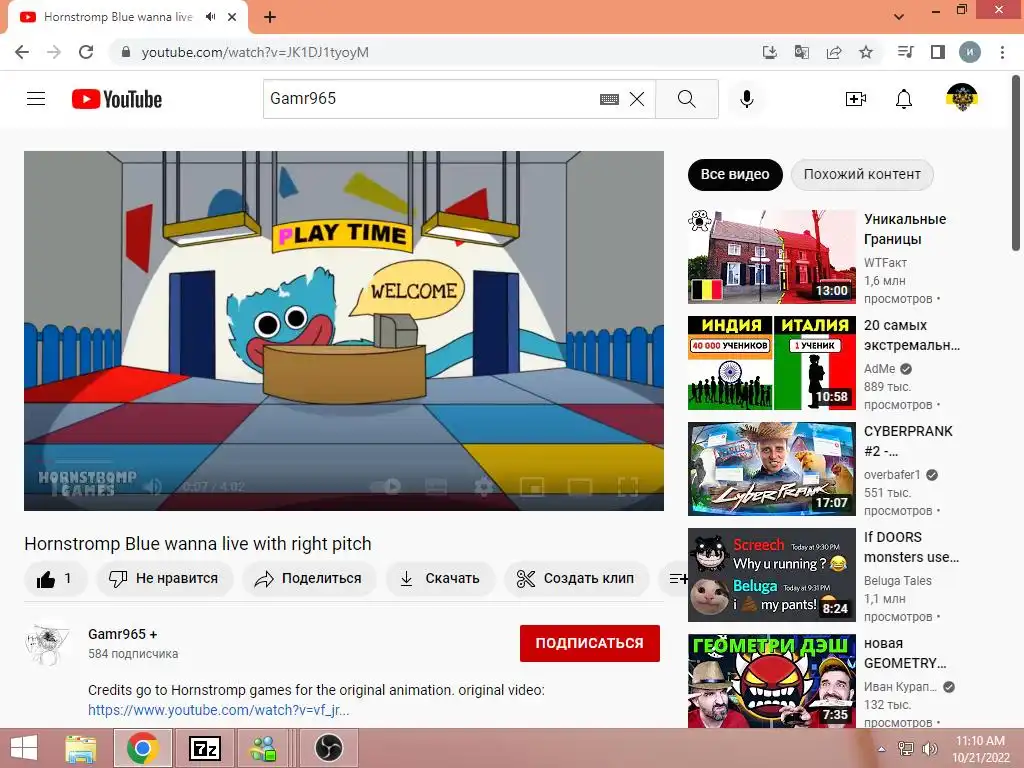The image size is (1024, 768).
Task: Open '20 самых экстремальн...' video title
Action: (912, 335)
